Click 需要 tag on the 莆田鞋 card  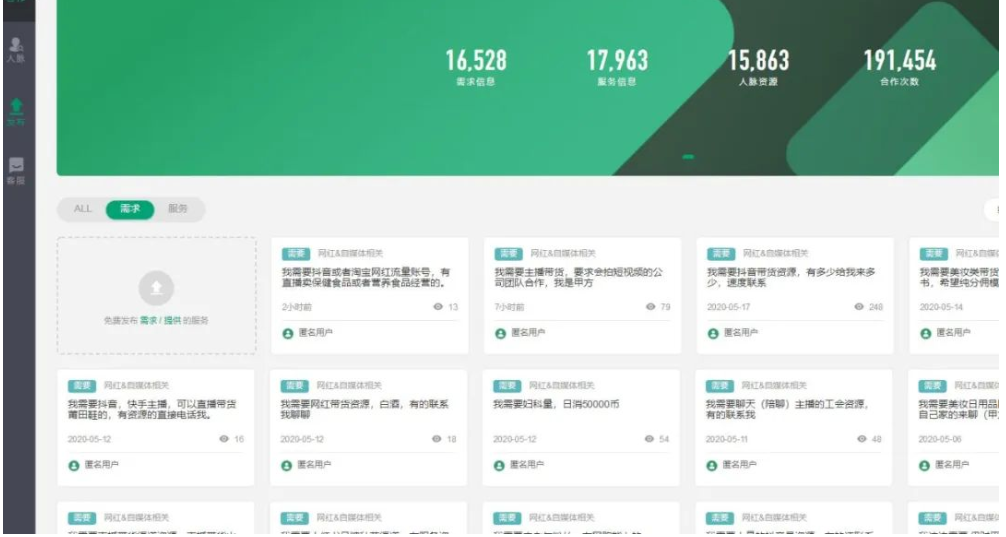coord(82,386)
